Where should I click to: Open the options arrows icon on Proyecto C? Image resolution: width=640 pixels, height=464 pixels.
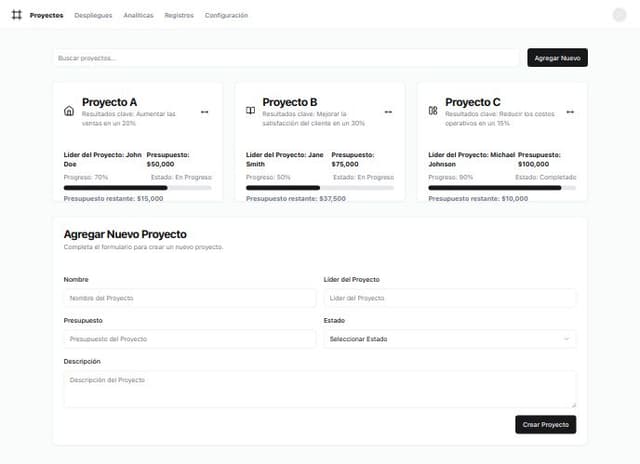pos(570,112)
